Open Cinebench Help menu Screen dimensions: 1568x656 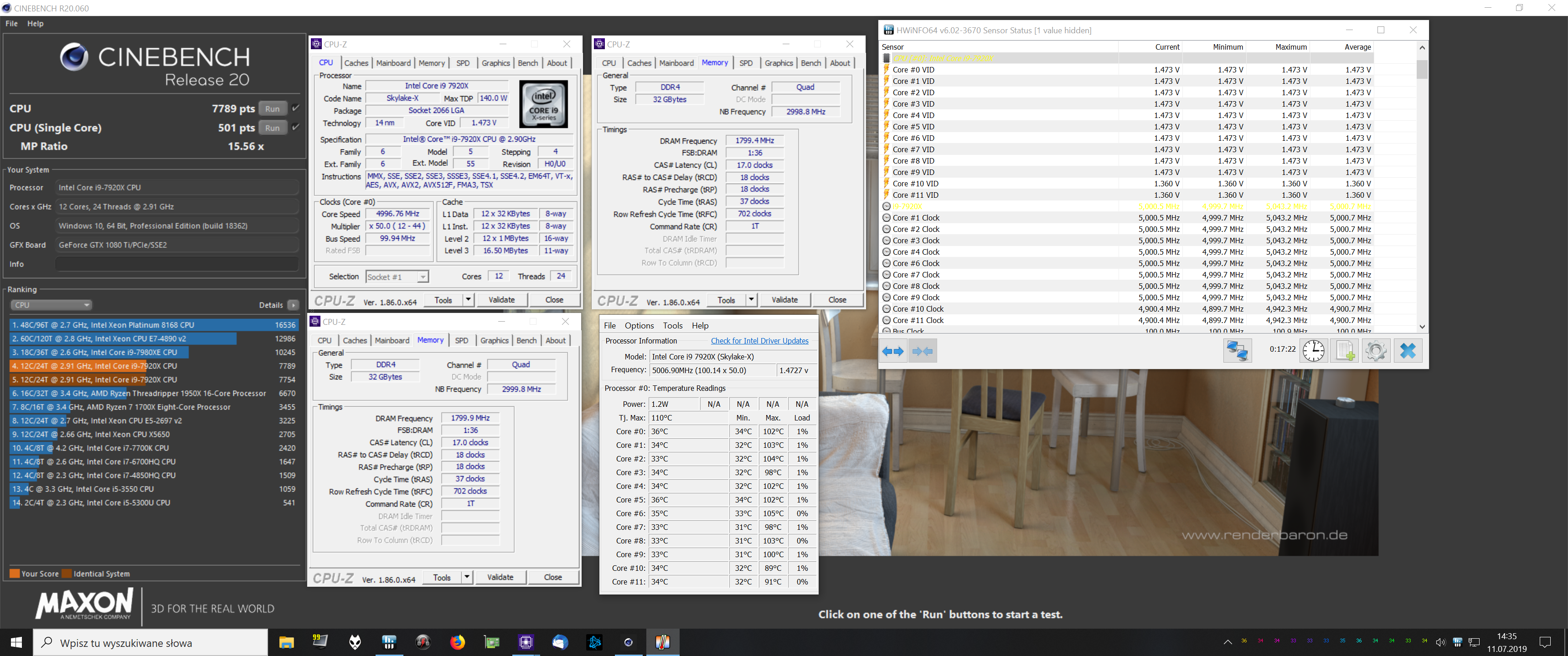point(35,23)
